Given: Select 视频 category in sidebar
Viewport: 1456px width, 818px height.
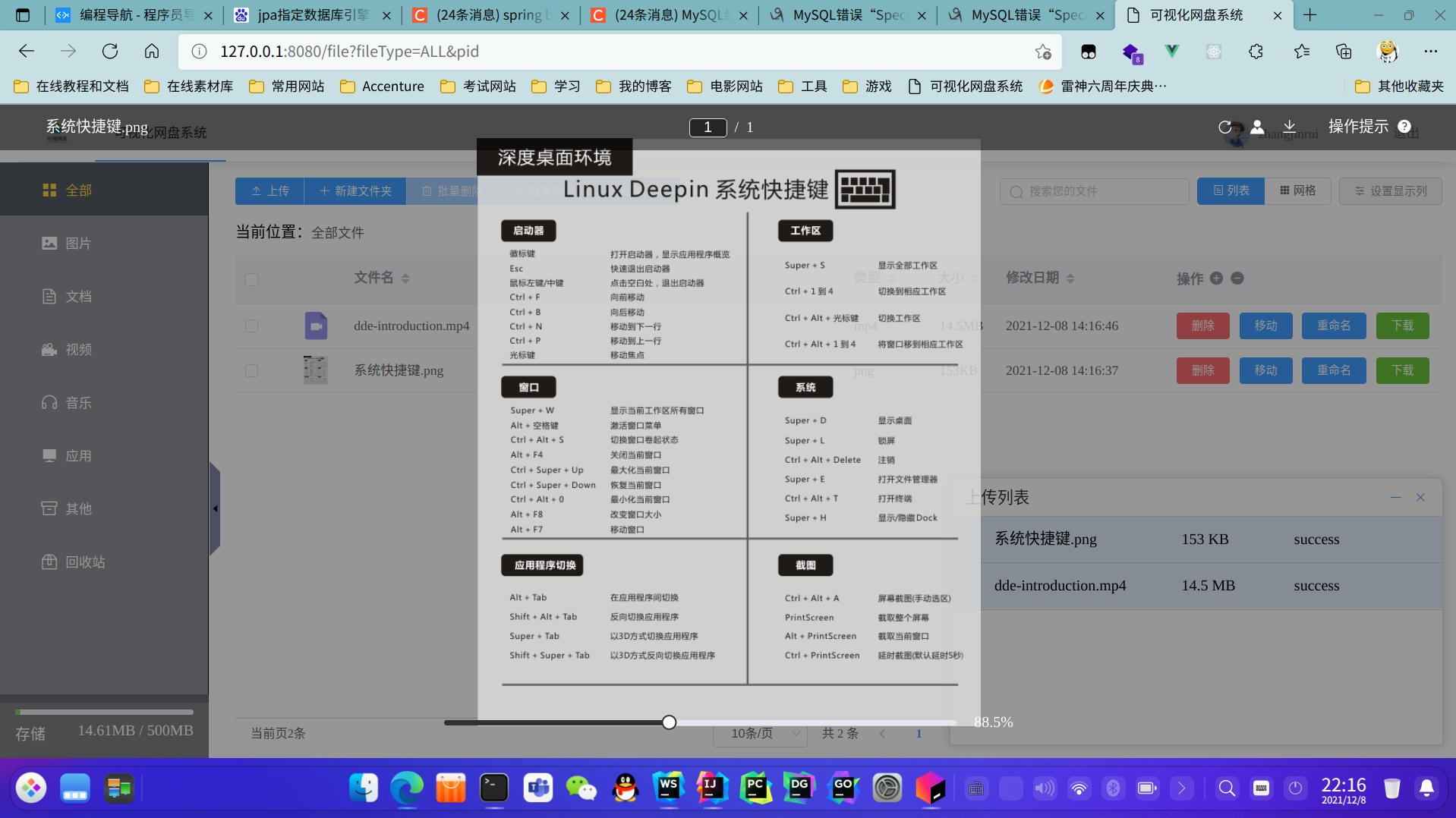Looking at the screenshot, I should 104,349.
